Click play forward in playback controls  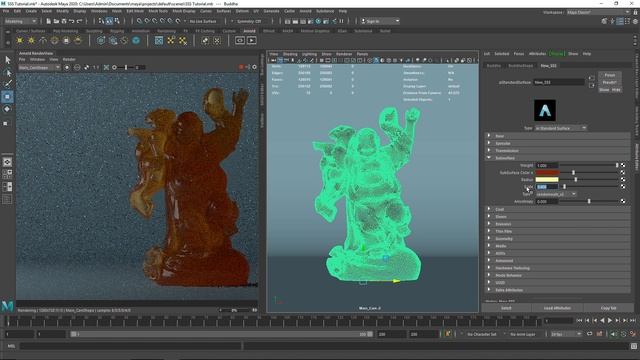610,320
